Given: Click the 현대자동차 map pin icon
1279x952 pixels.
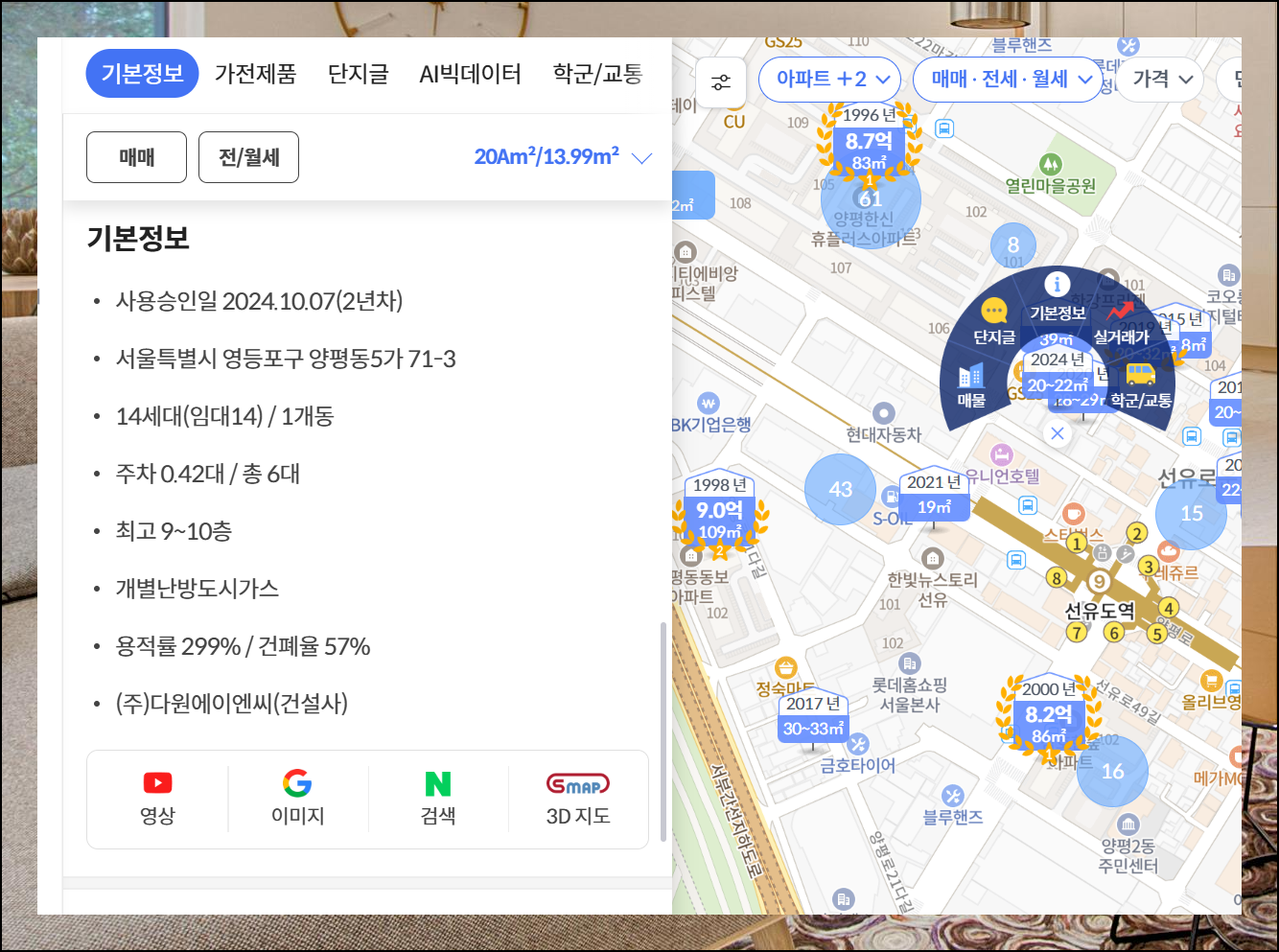Looking at the screenshot, I should [x=883, y=413].
